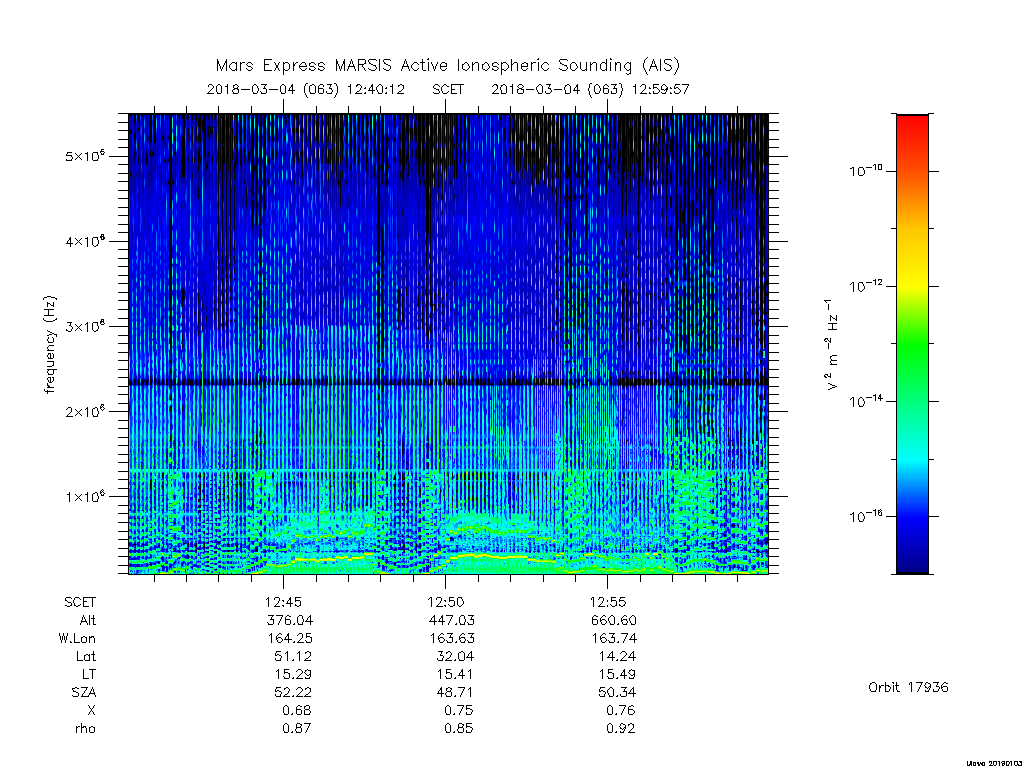Click the colorbar tick label '10⁻¹⁶'
The height and width of the screenshot is (768, 1024).
(865, 516)
